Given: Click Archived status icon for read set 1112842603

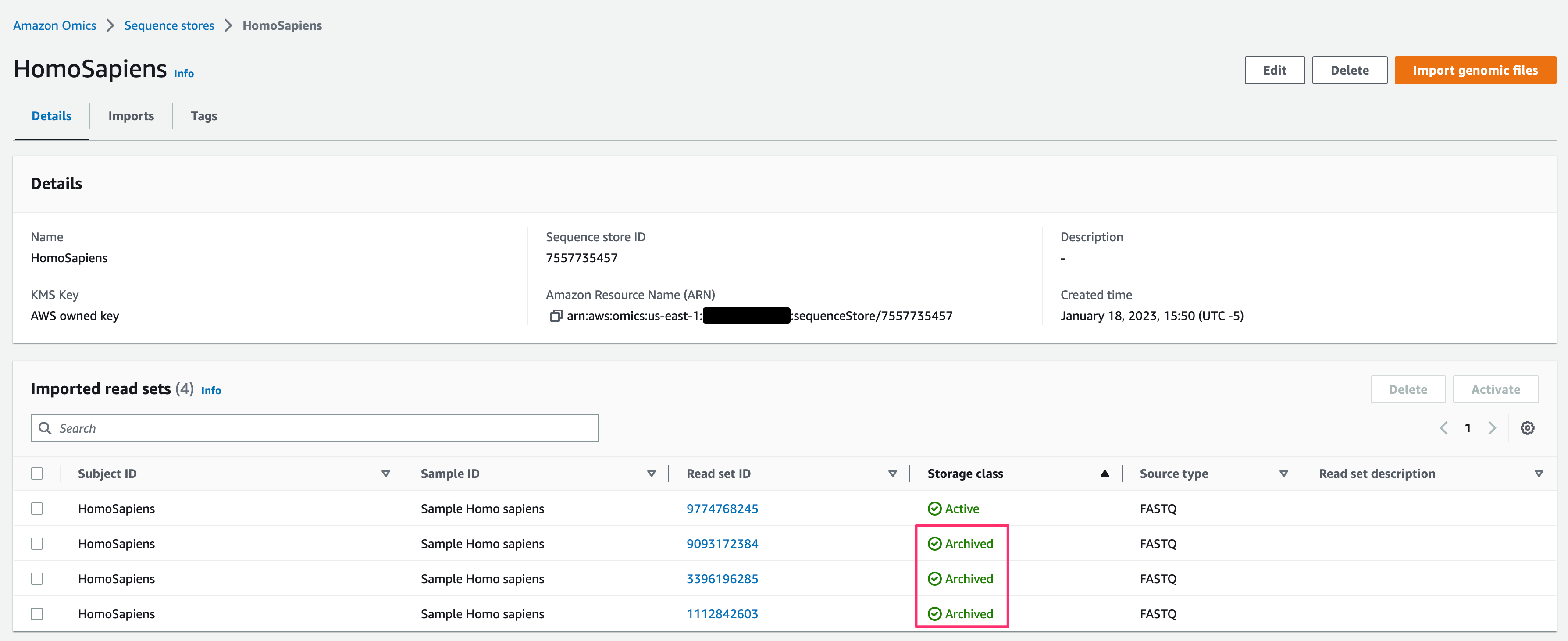Looking at the screenshot, I should [x=934, y=614].
